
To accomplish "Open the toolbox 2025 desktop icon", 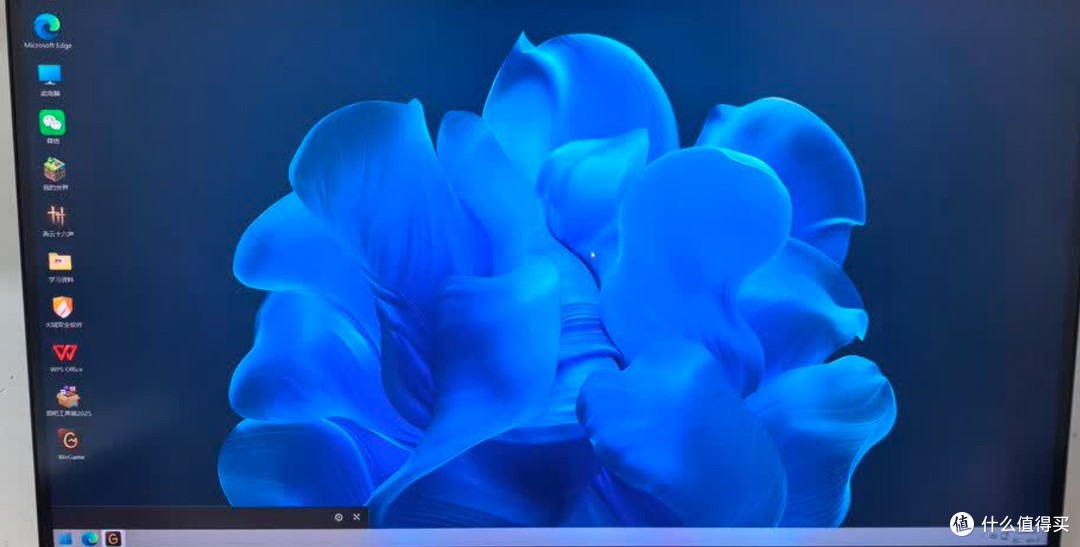I will pyautogui.click(x=68, y=397).
